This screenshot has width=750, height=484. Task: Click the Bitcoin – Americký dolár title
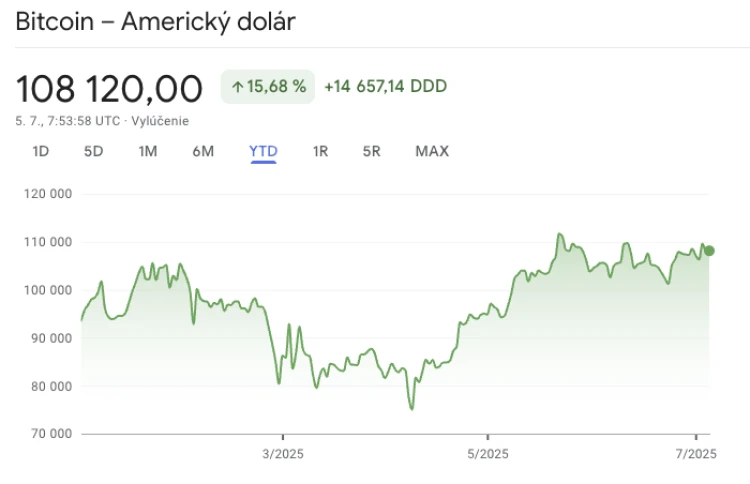155,22
